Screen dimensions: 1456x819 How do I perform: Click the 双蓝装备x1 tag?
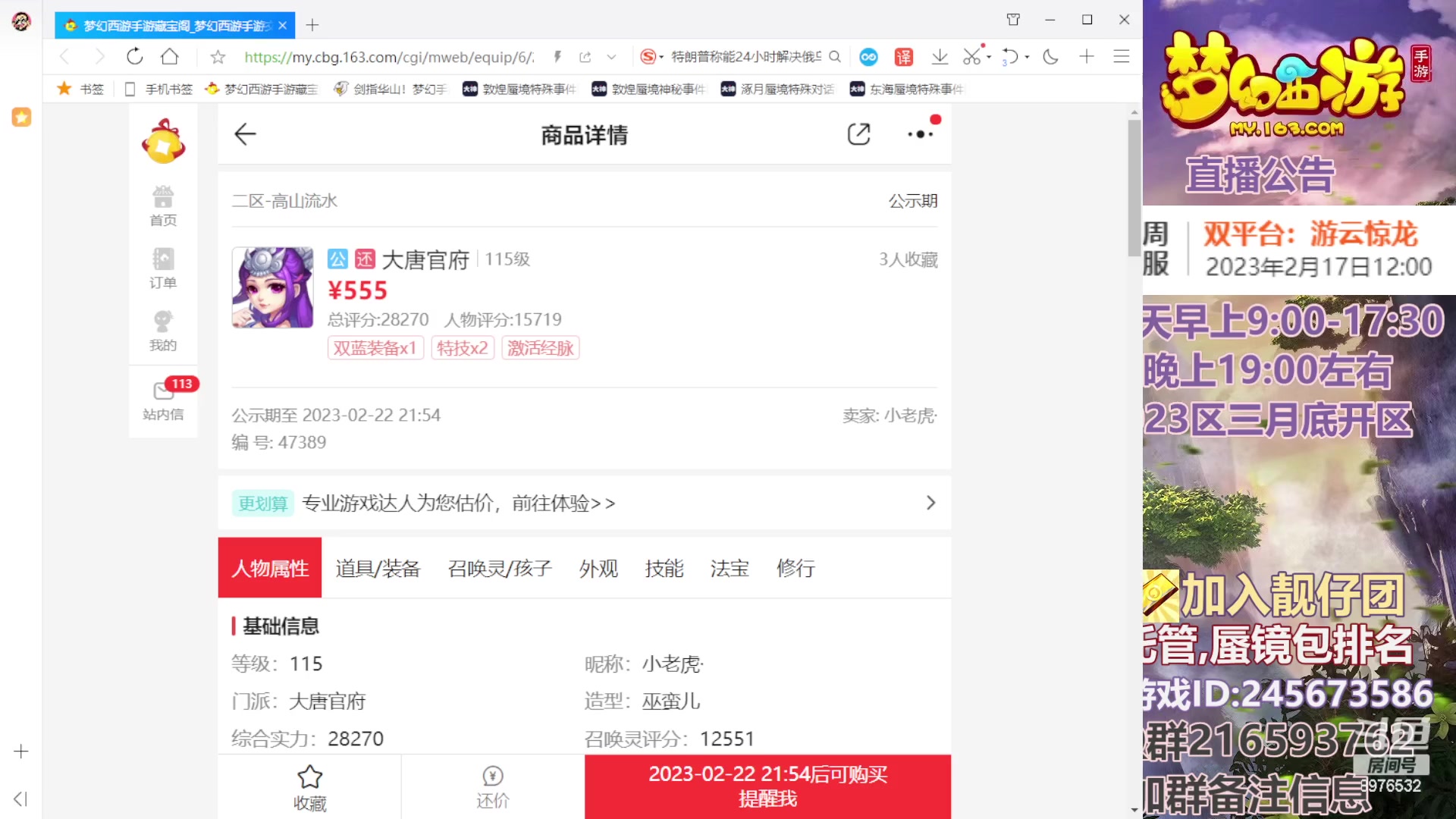[x=375, y=348]
